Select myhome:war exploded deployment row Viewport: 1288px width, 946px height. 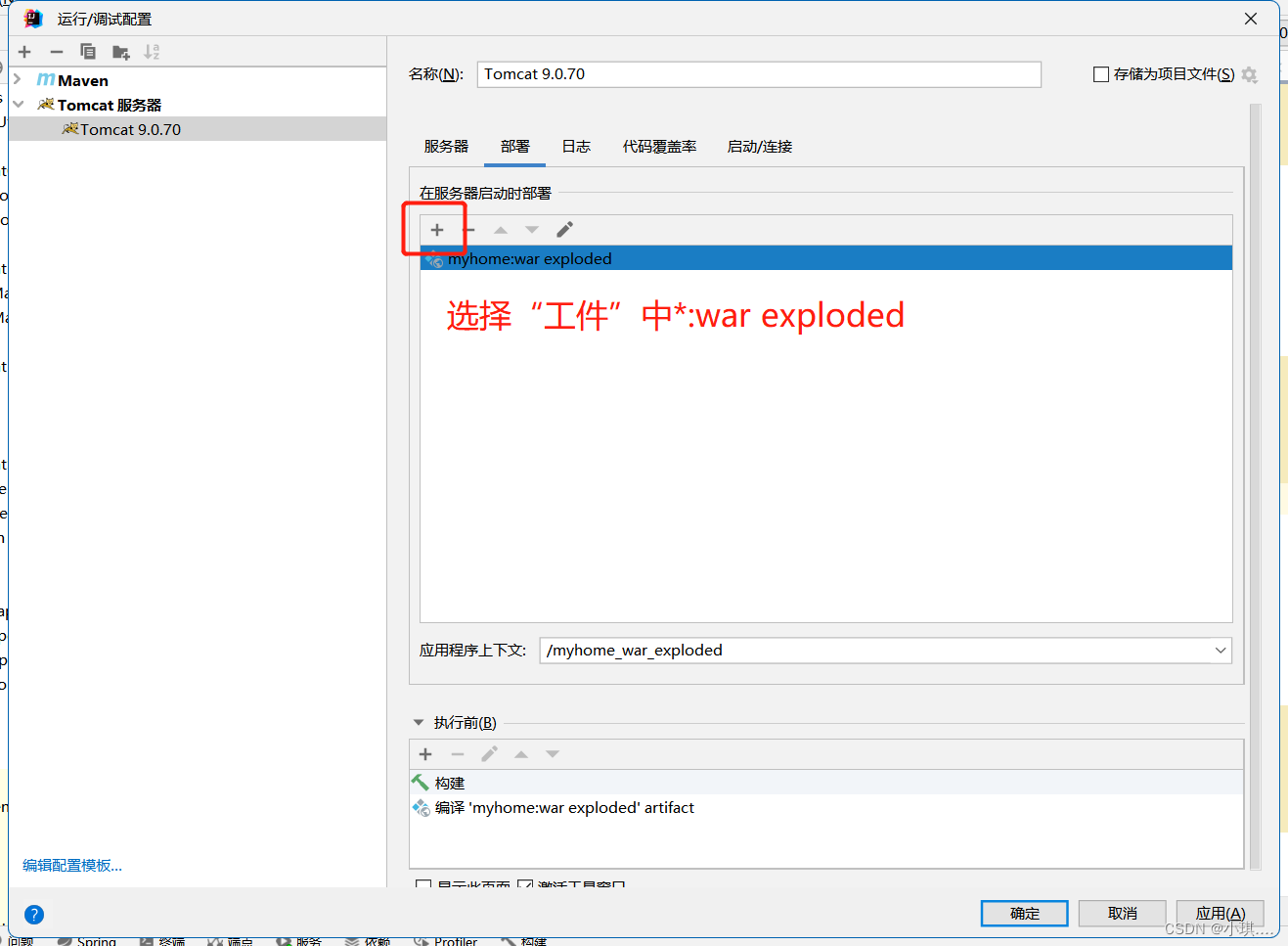click(x=826, y=258)
